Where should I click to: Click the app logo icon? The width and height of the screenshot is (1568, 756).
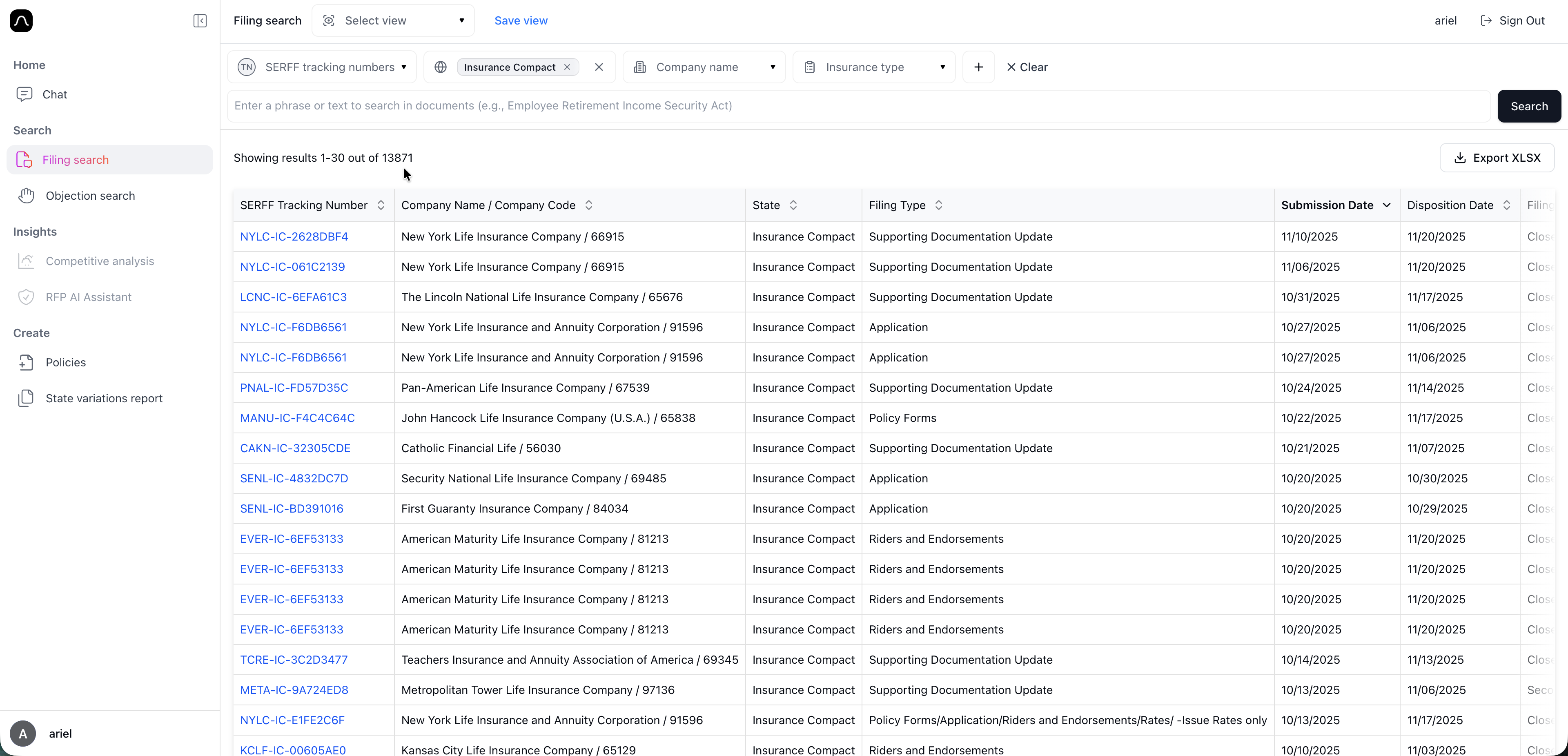pyautogui.click(x=21, y=21)
